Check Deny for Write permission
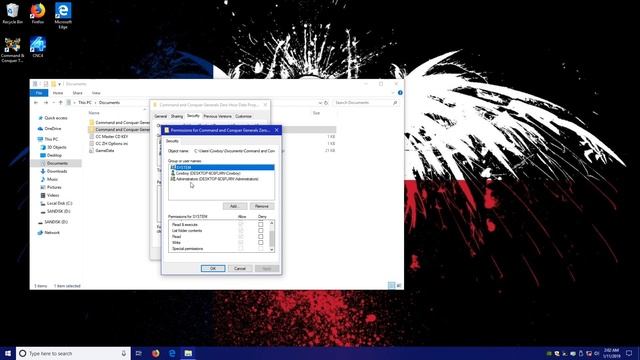The height and width of the screenshot is (360, 640). [x=260, y=242]
